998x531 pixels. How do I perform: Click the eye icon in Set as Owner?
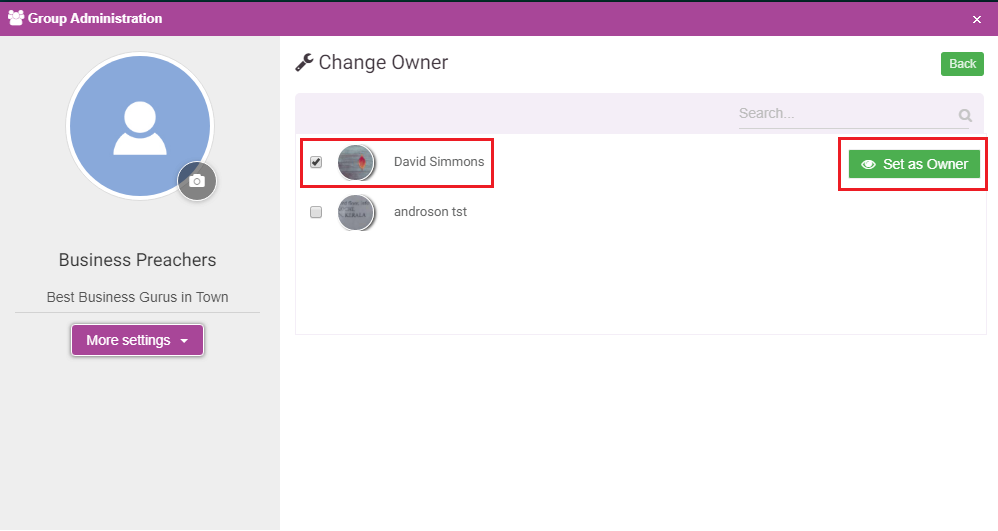tap(868, 164)
